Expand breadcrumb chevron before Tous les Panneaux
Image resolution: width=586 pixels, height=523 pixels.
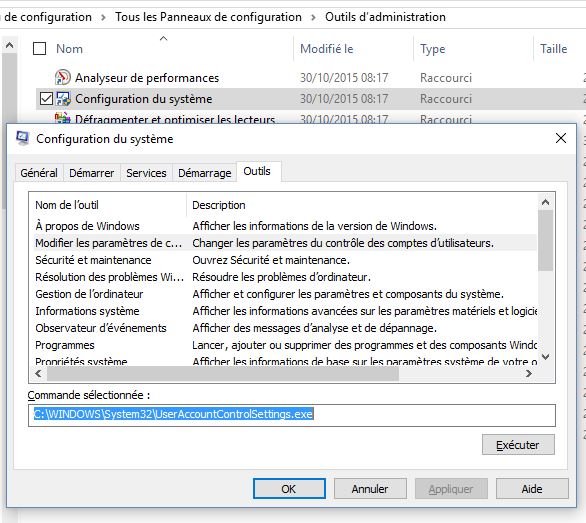pyautogui.click(x=103, y=17)
